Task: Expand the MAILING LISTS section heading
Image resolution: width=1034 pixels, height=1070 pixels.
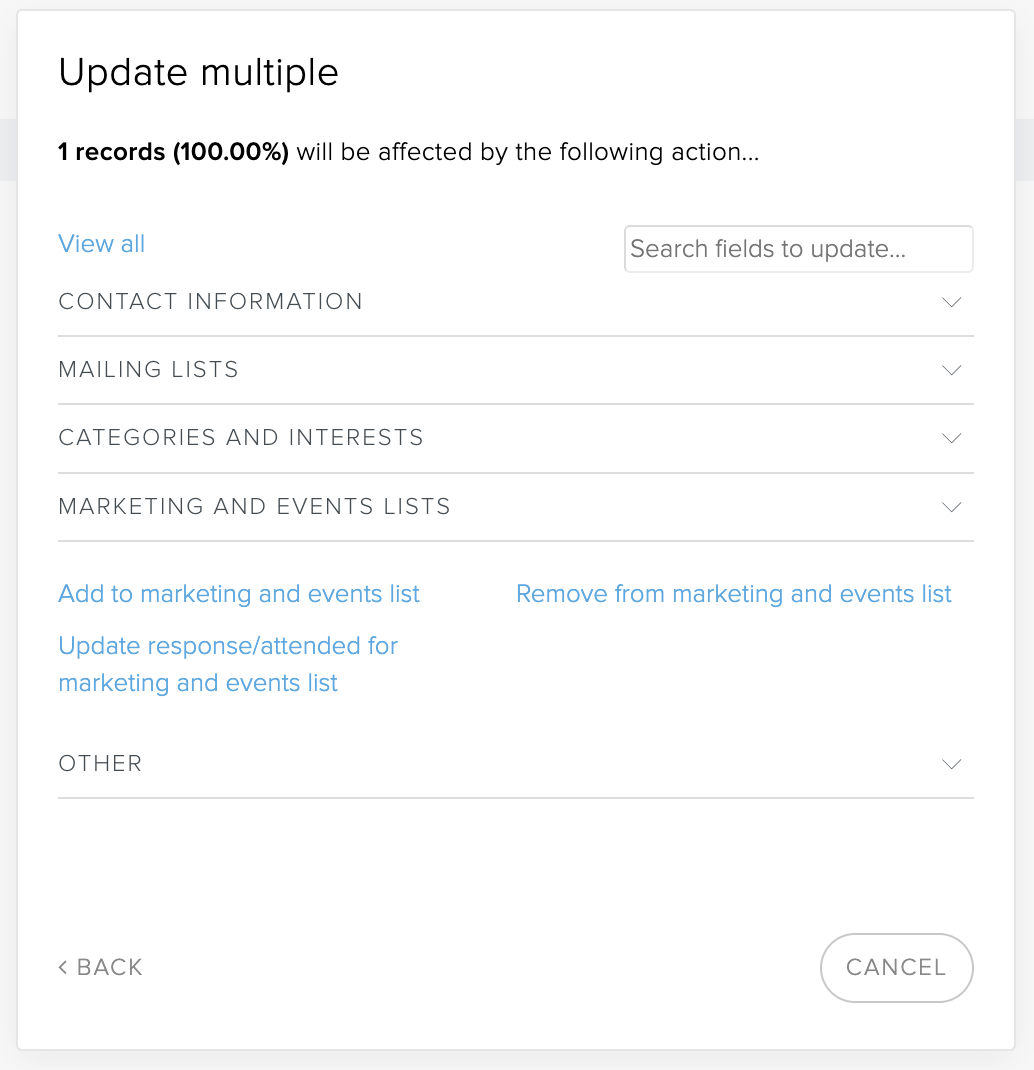Action: pyautogui.click(x=148, y=369)
